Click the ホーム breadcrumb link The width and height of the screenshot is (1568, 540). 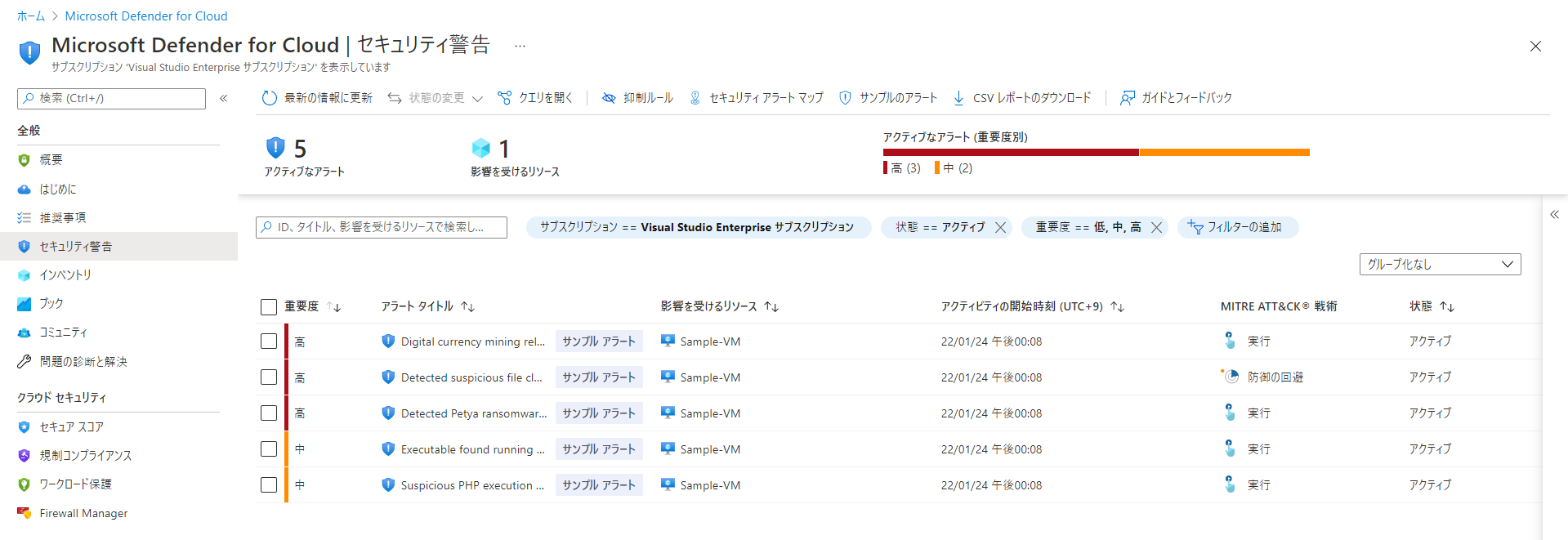click(31, 16)
